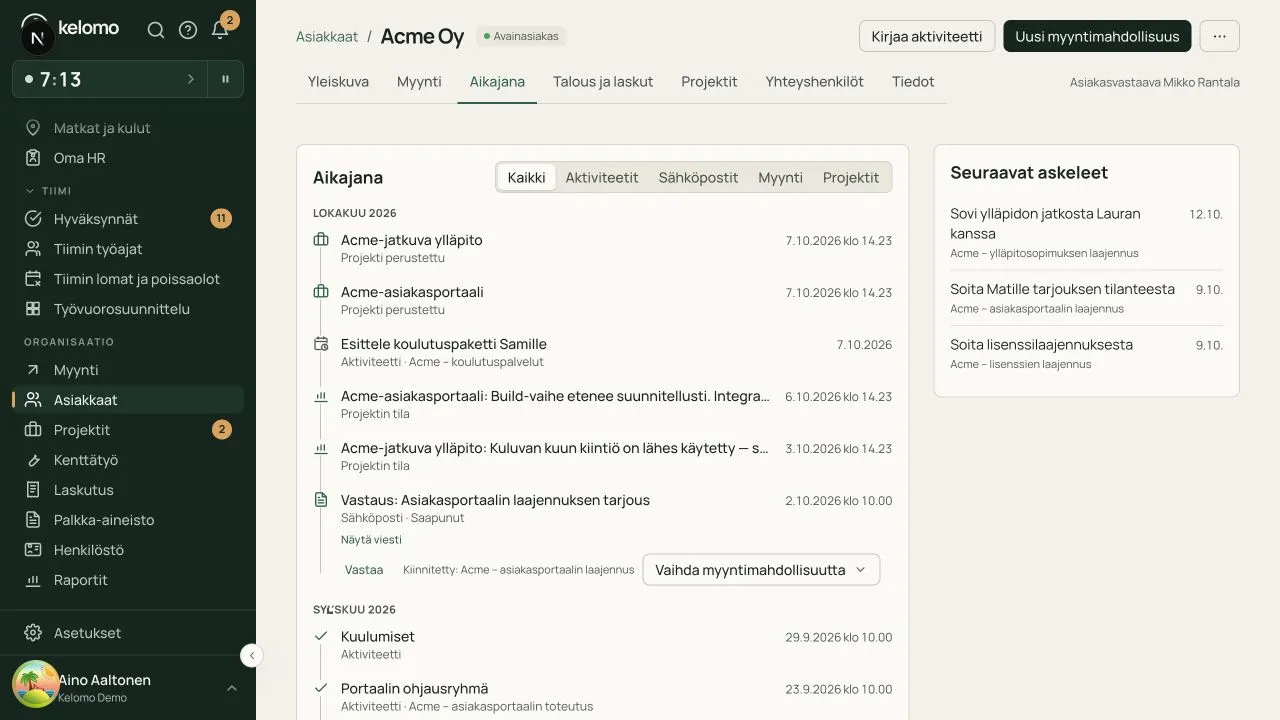Open Projektit in the sidebar
Screen dimensions: 1280x720
[x=128, y=430]
